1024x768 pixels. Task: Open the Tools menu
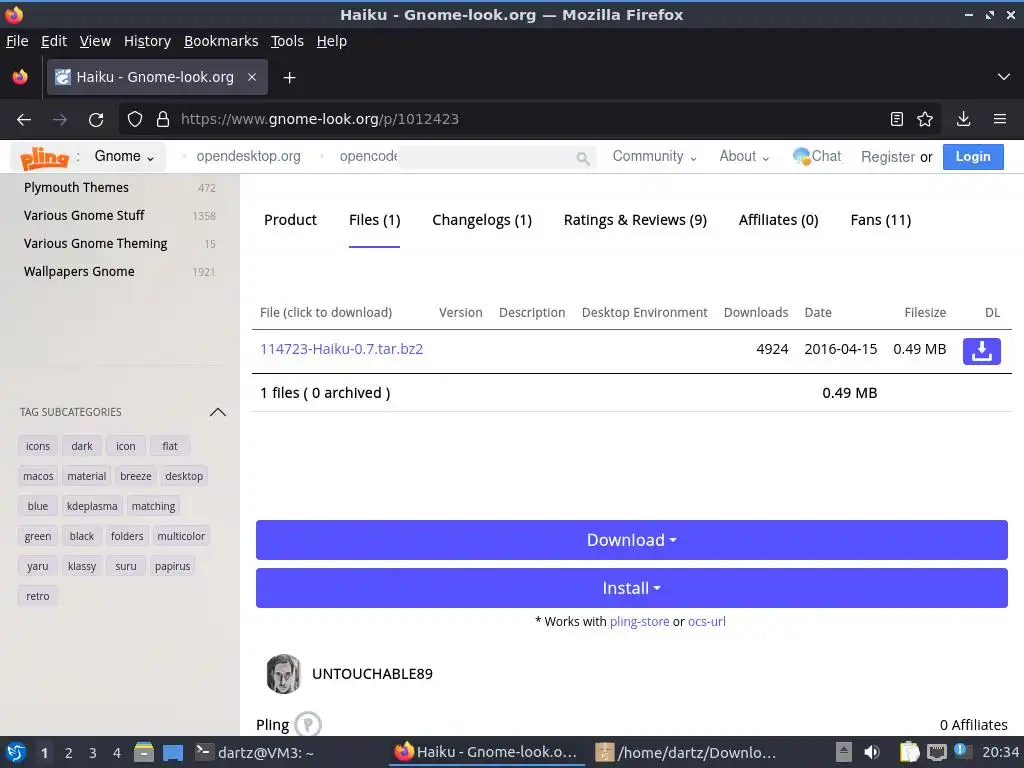pos(287,41)
